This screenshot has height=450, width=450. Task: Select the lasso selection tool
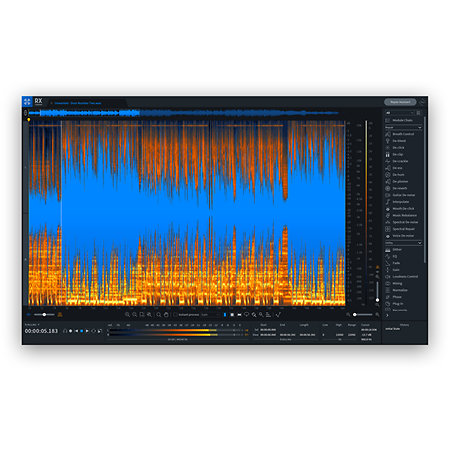(246, 314)
